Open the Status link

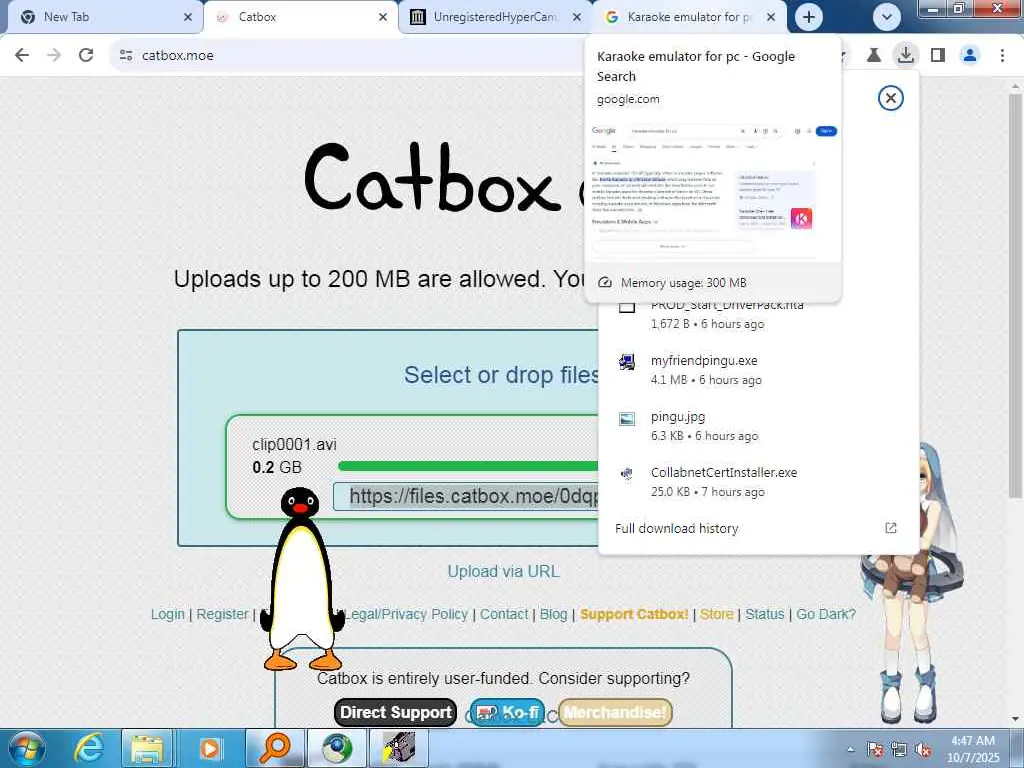(x=765, y=615)
